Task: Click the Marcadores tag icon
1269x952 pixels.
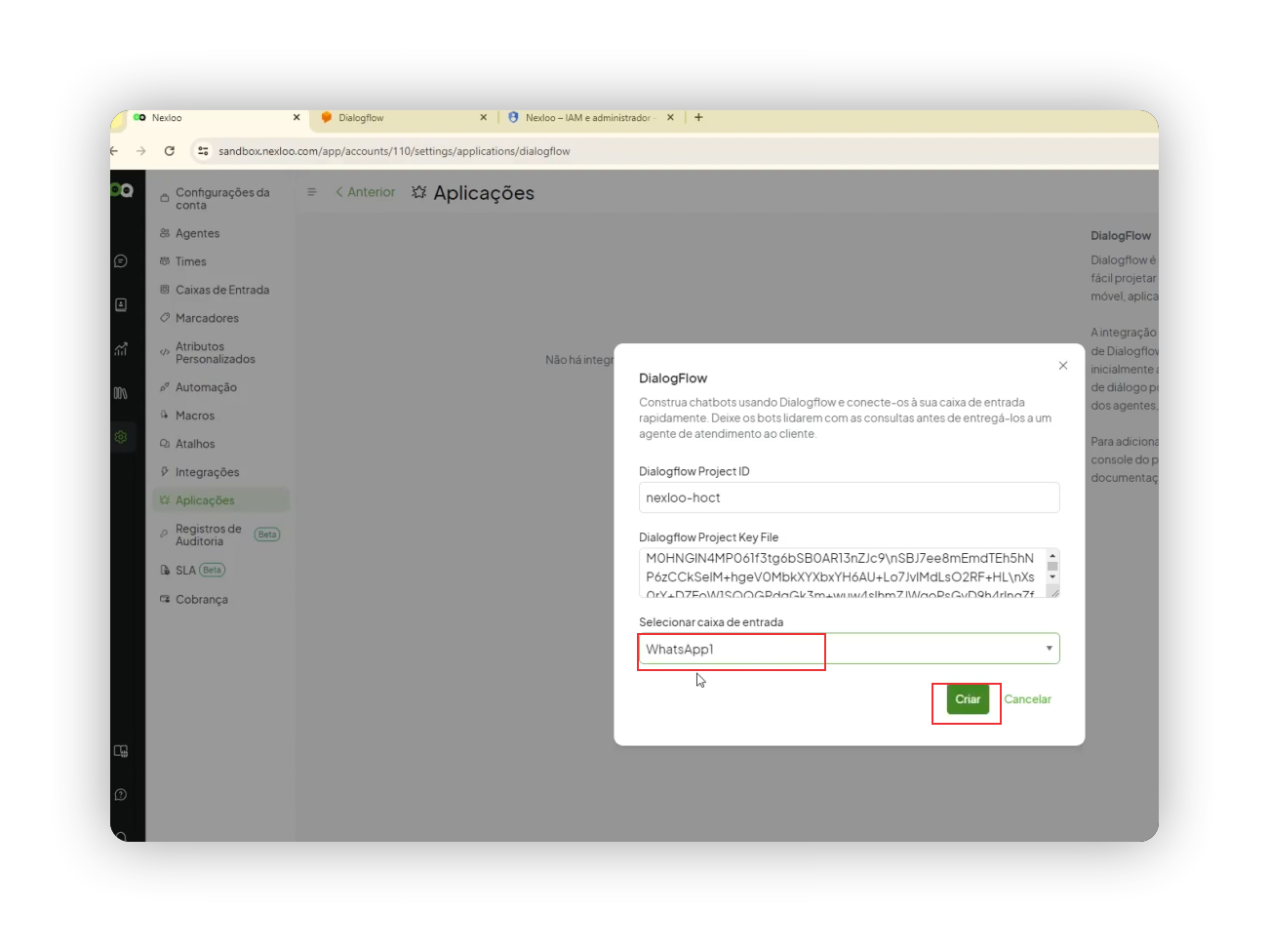Action: [x=164, y=318]
